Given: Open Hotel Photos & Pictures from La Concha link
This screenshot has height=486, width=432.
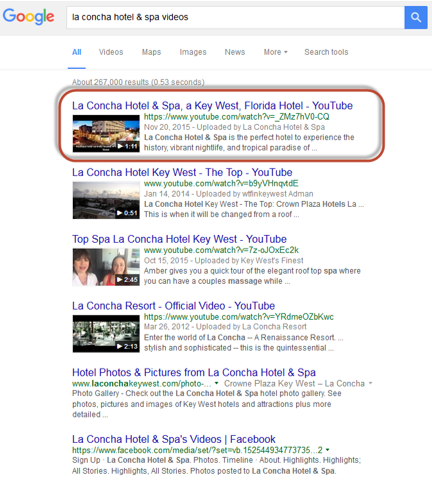Looking at the screenshot, I should click(194, 372).
